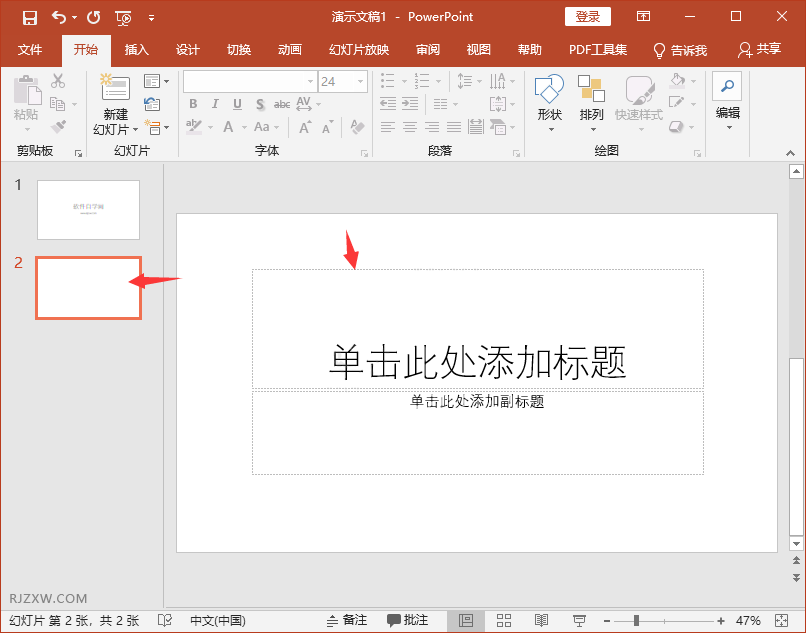This screenshot has height=633, width=806.
Task: Toggle Normal view in the status bar
Action: coord(466,621)
